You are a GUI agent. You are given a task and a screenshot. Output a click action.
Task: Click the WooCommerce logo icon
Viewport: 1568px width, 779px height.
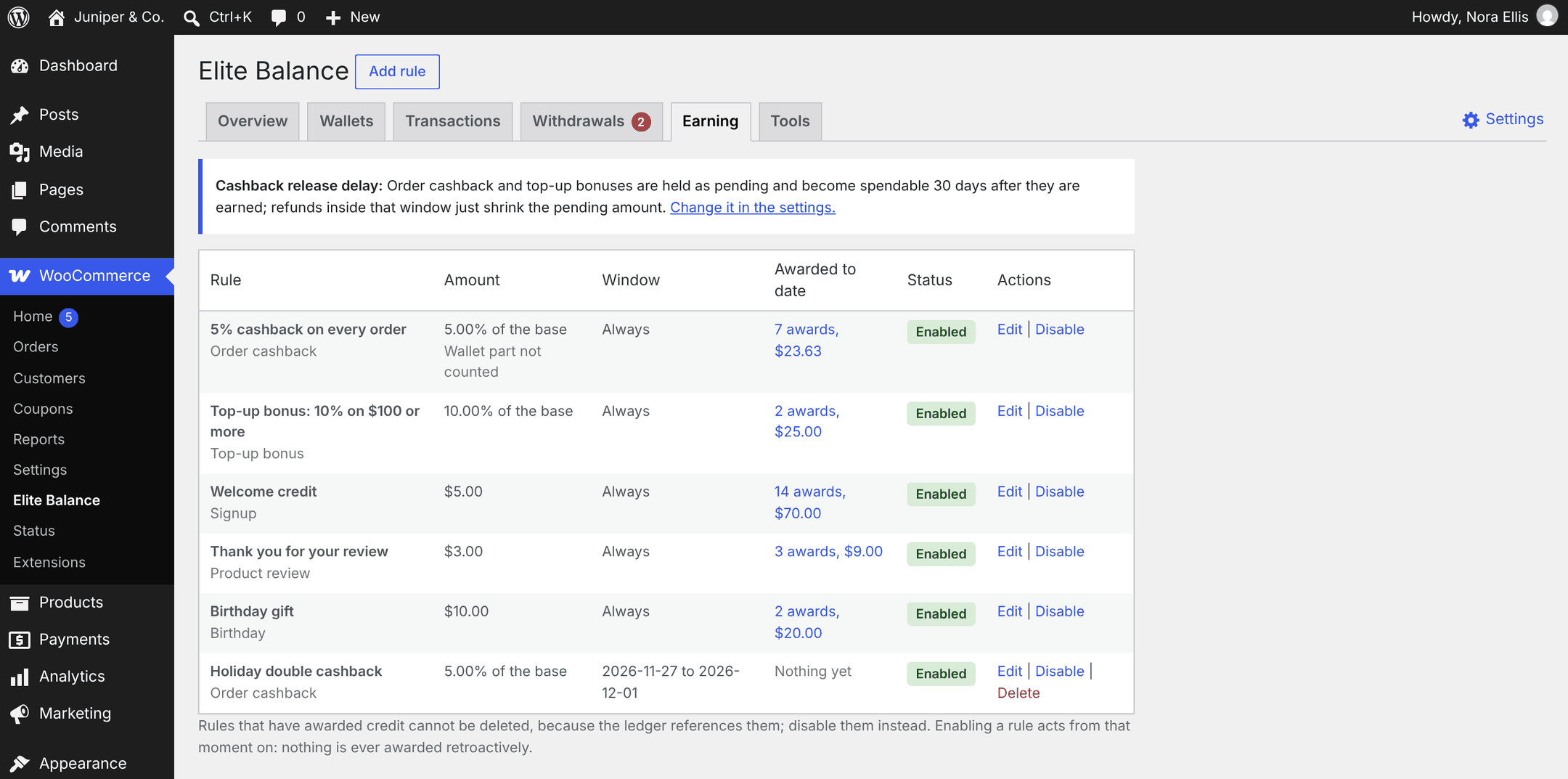pos(20,276)
